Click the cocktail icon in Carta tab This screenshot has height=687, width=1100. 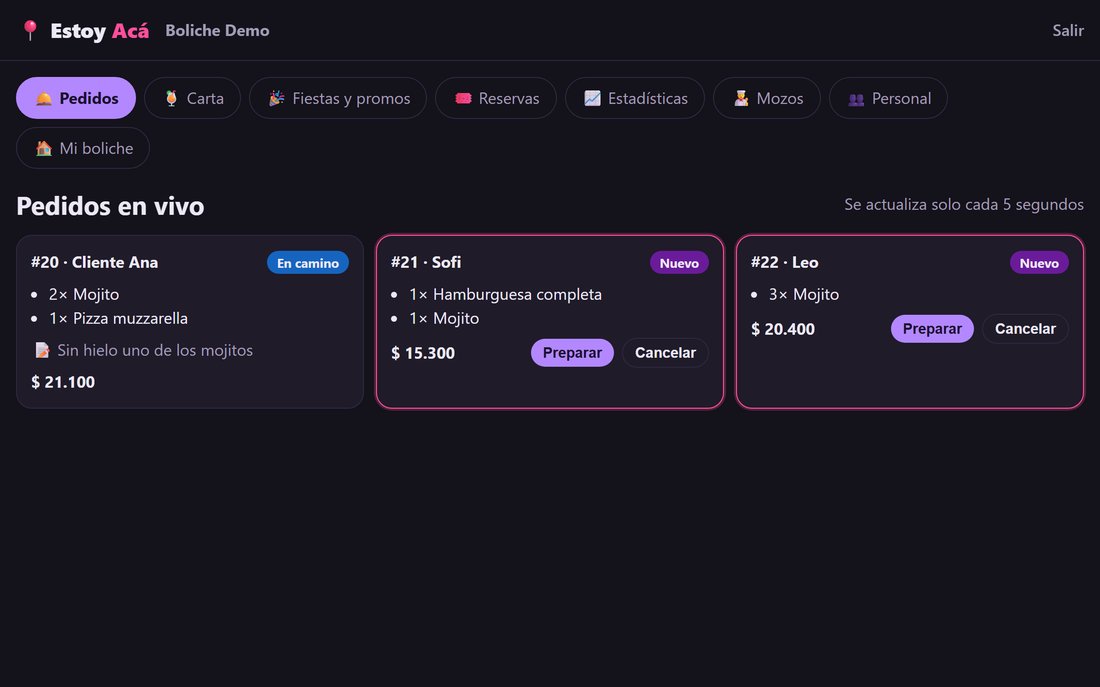pyautogui.click(x=171, y=98)
